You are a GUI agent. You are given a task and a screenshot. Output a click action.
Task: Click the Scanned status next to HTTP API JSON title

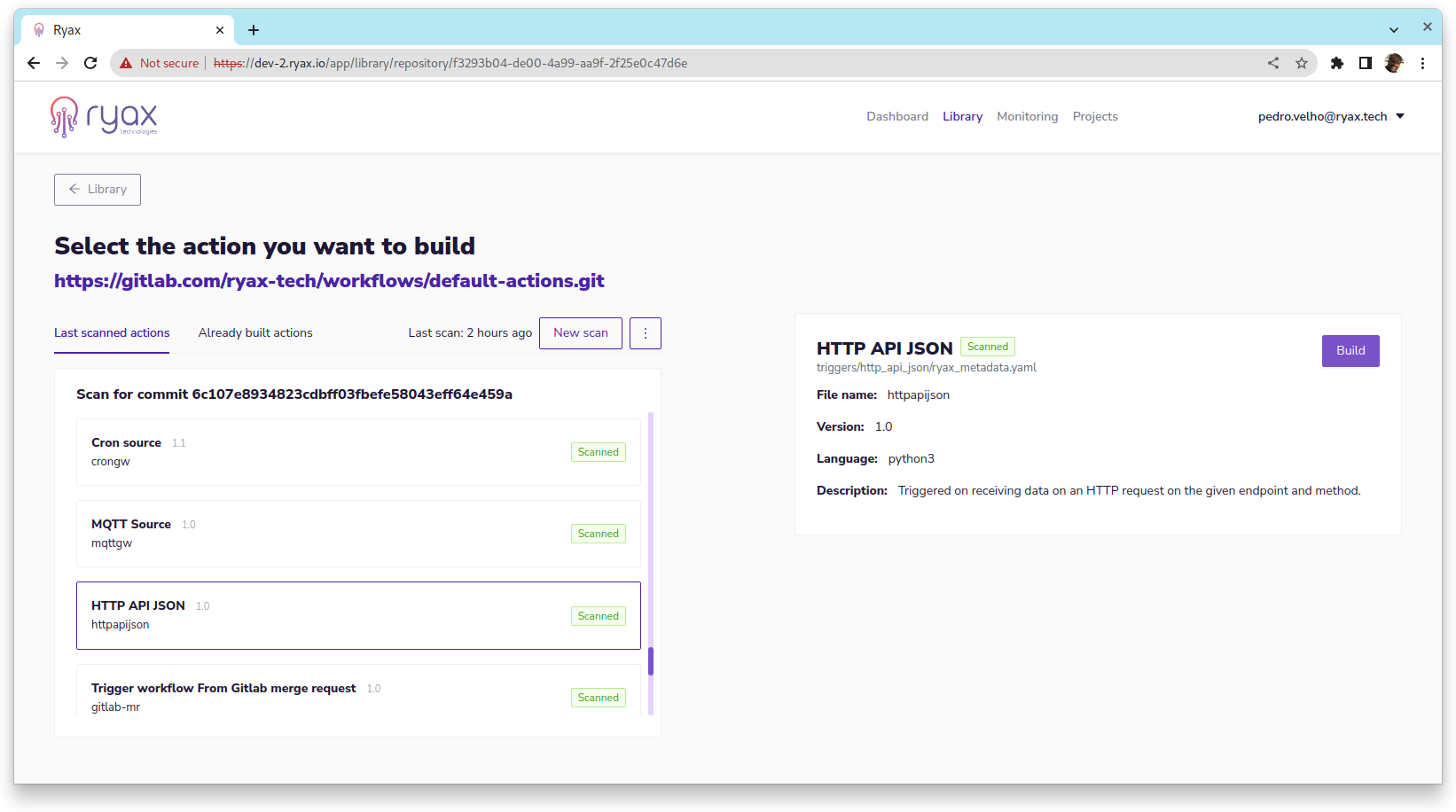click(987, 346)
